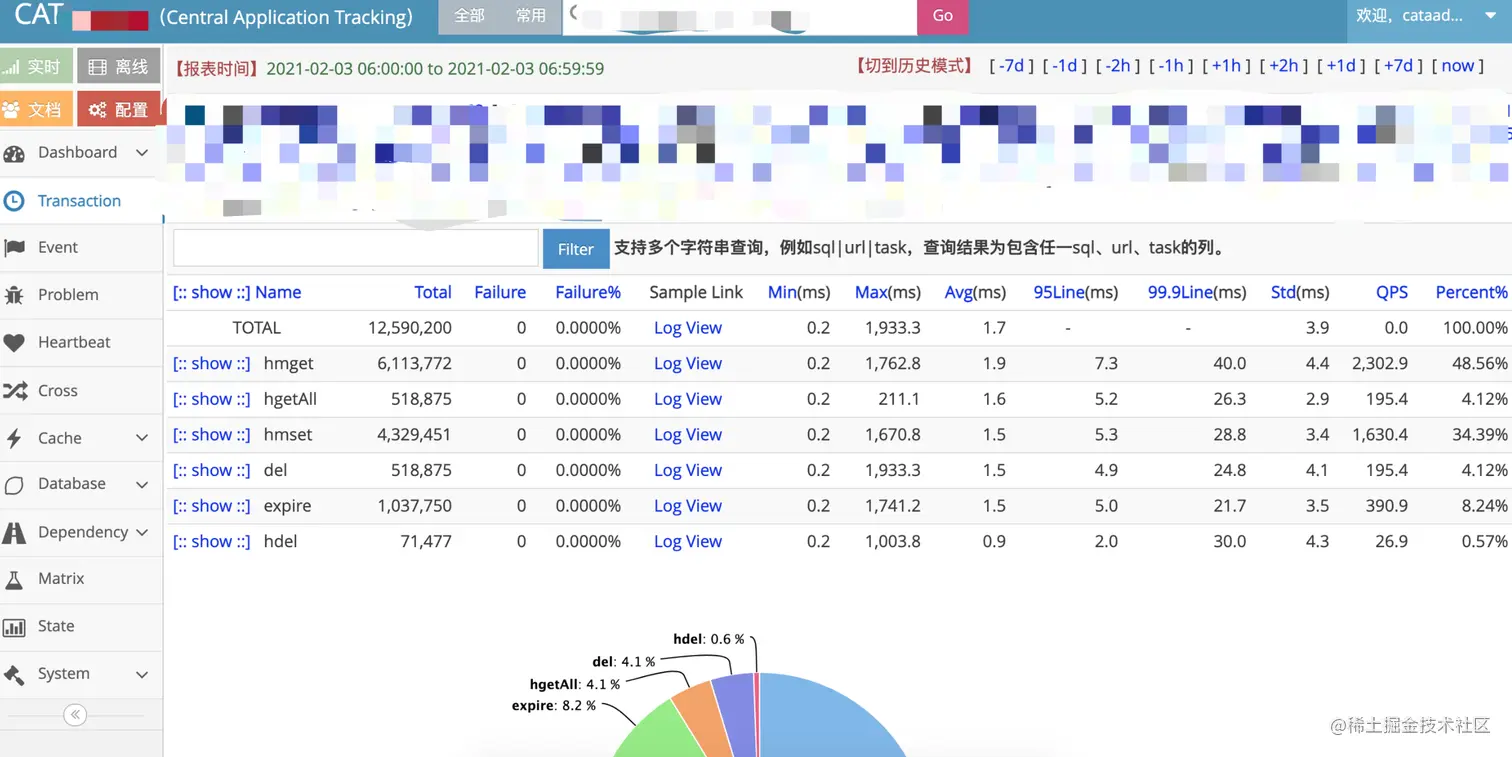This screenshot has width=1512, height=757.
Task: Click the Problem bug icon
Action: point(14,295)
